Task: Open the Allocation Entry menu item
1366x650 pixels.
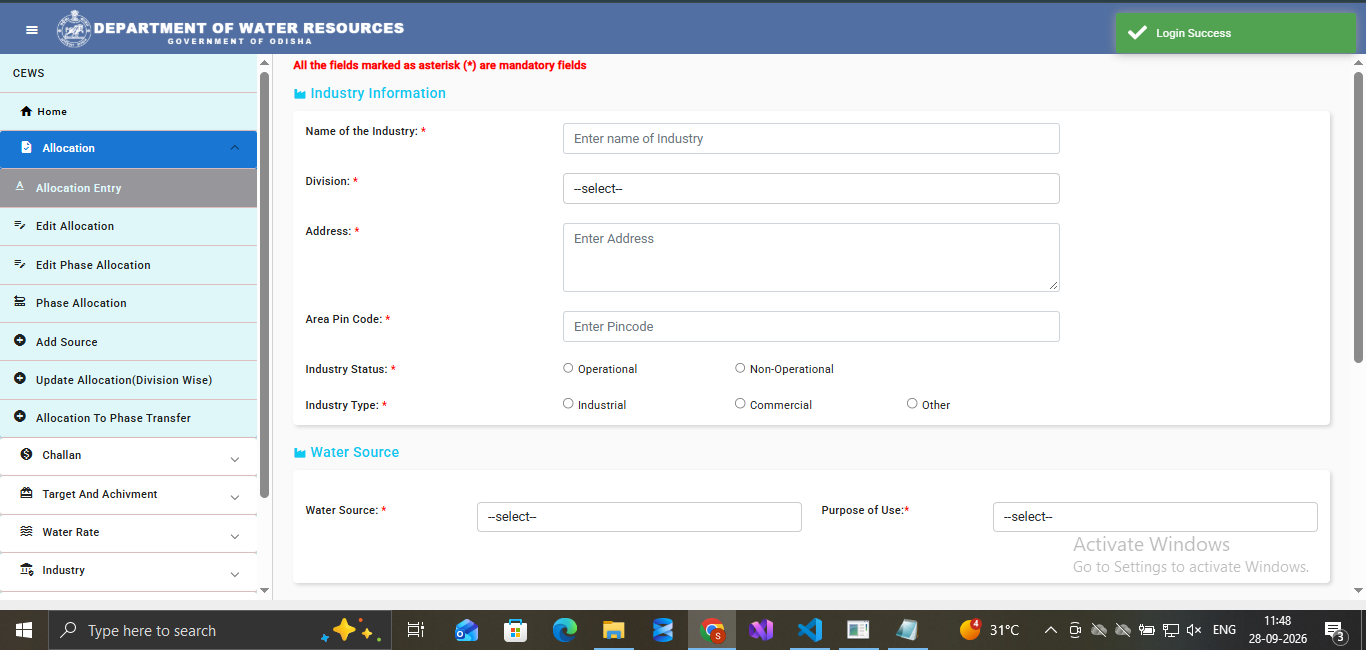Action: [128, 188]
